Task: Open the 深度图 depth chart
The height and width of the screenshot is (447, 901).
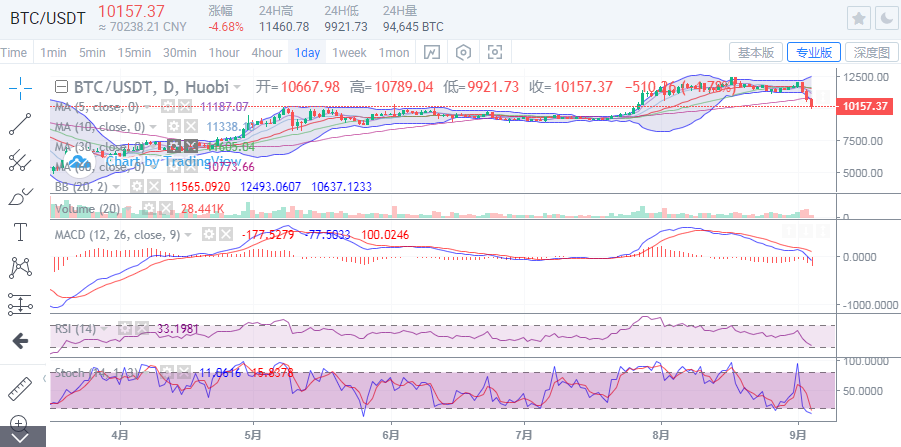Action: click(x=872, y=52)
